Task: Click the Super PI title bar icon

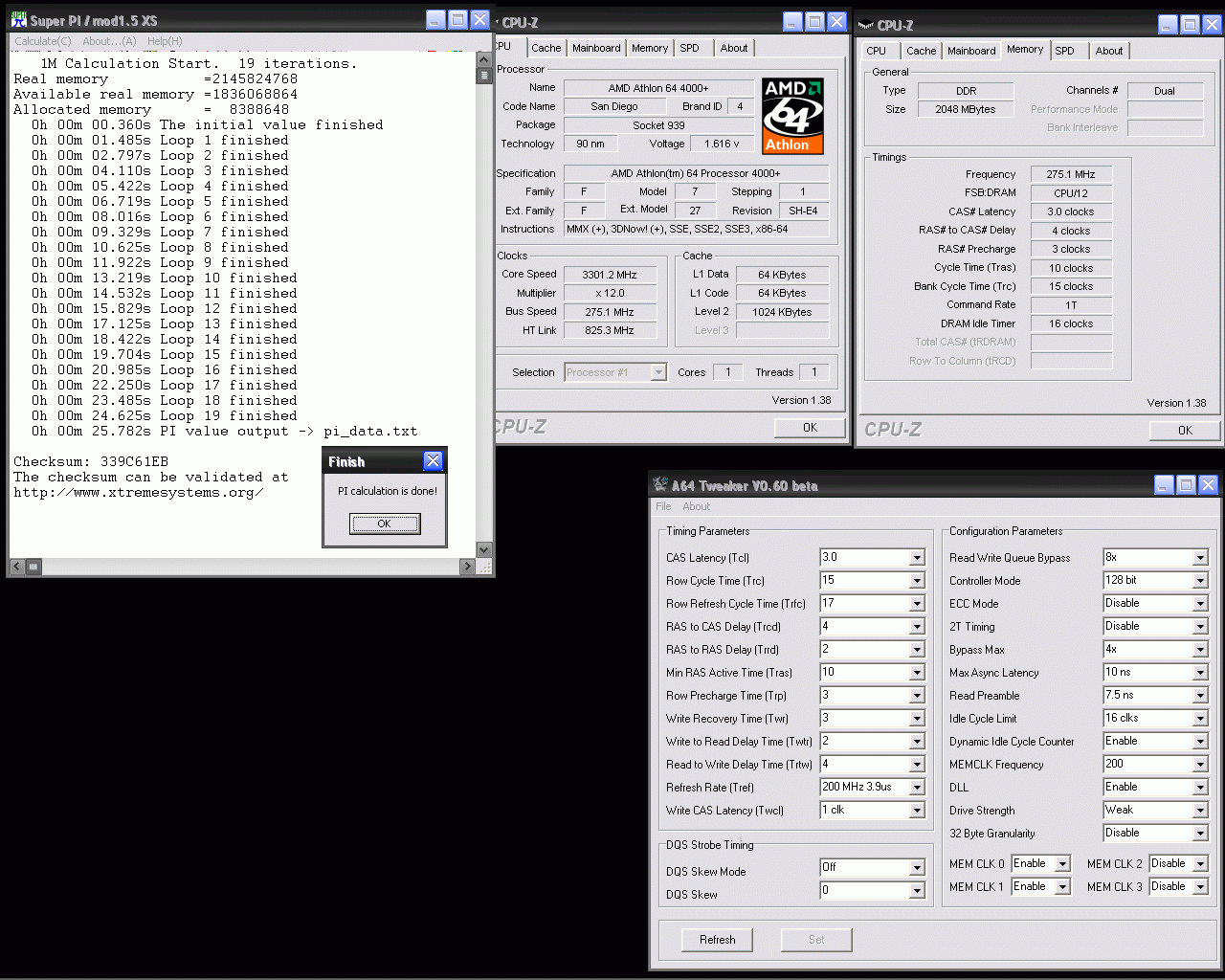Action: [x=19, y=20]
